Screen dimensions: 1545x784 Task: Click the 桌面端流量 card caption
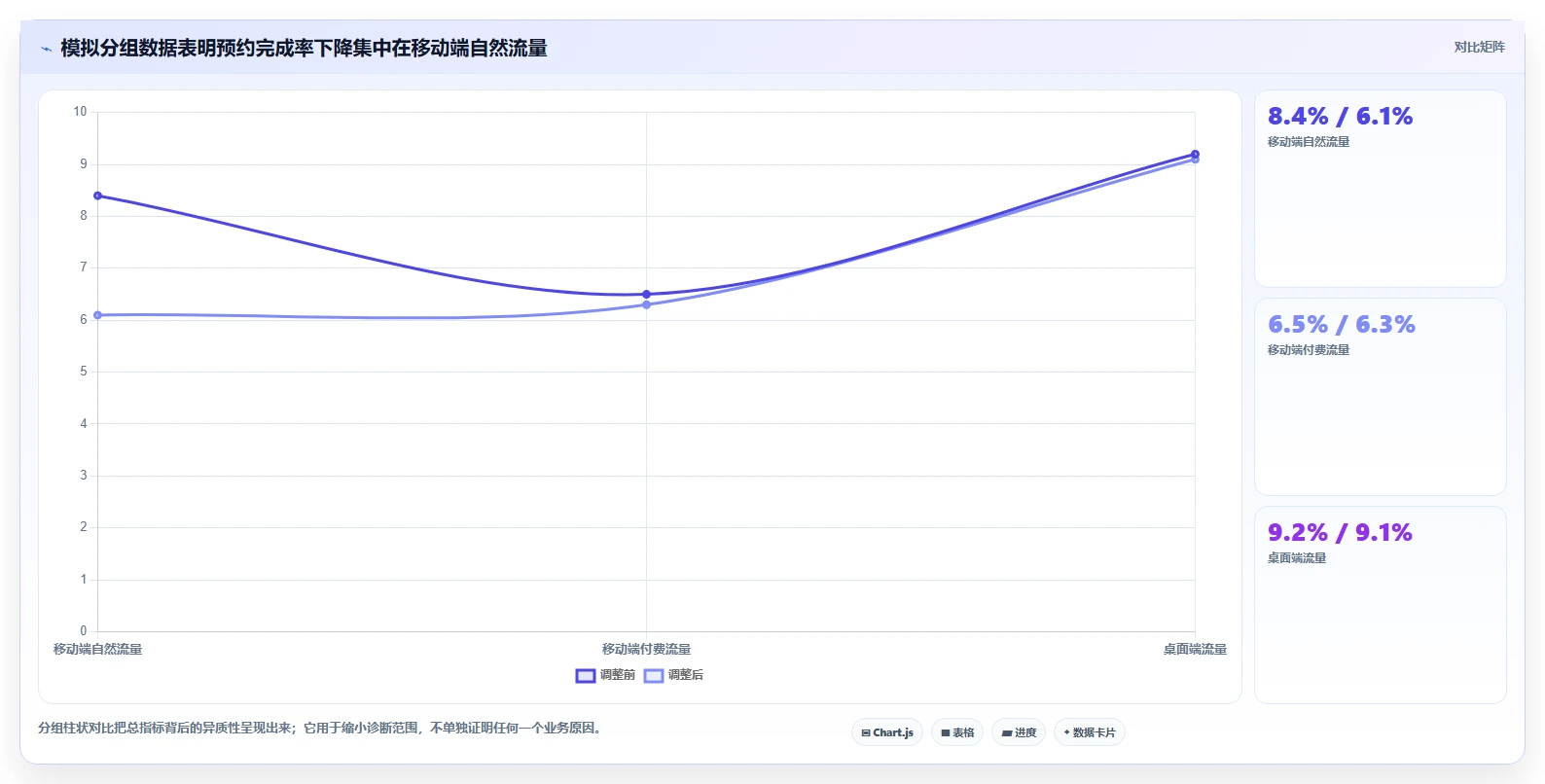coord(1297,557)
